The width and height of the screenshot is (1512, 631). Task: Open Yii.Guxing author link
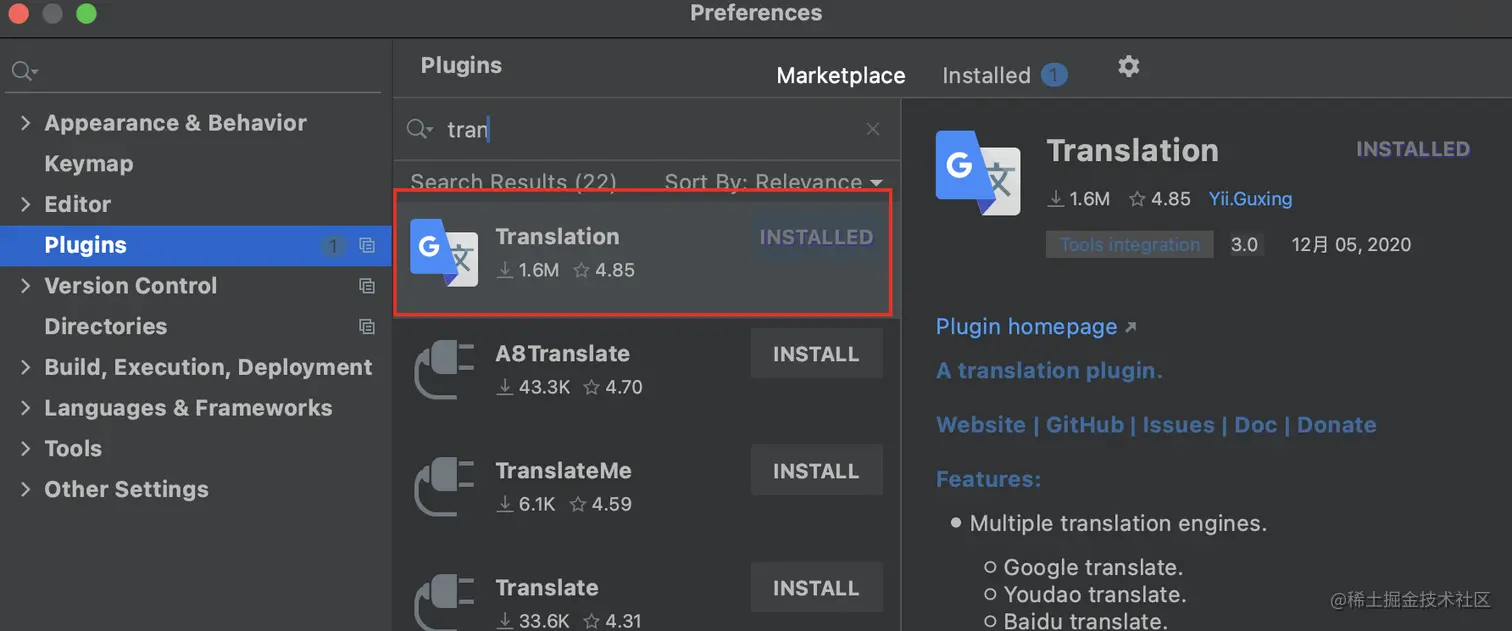coord(1250,199)
